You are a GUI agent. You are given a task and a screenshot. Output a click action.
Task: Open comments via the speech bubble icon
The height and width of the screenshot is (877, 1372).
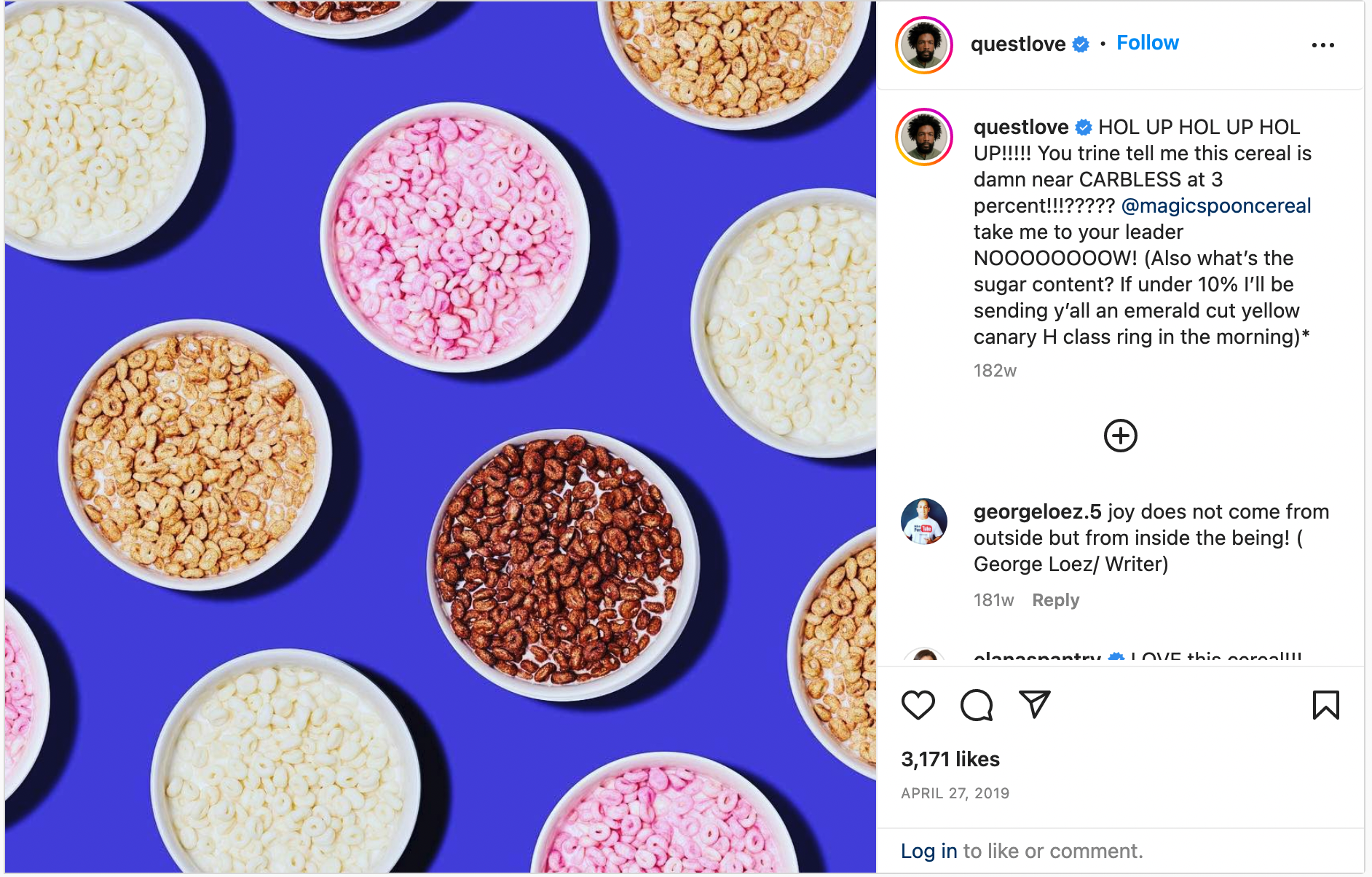click(976, 705)
